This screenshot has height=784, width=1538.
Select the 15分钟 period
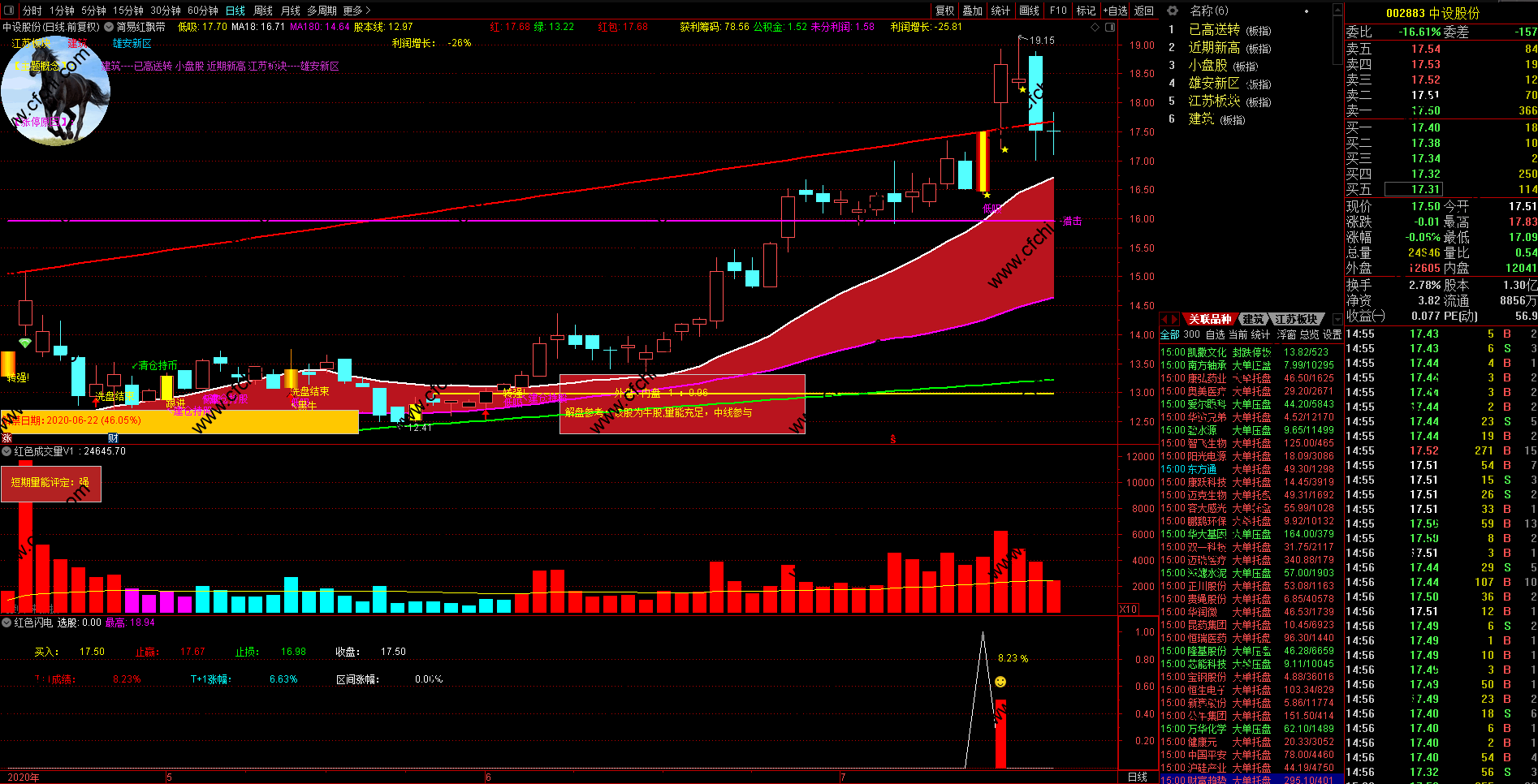[x=127, y=11]
